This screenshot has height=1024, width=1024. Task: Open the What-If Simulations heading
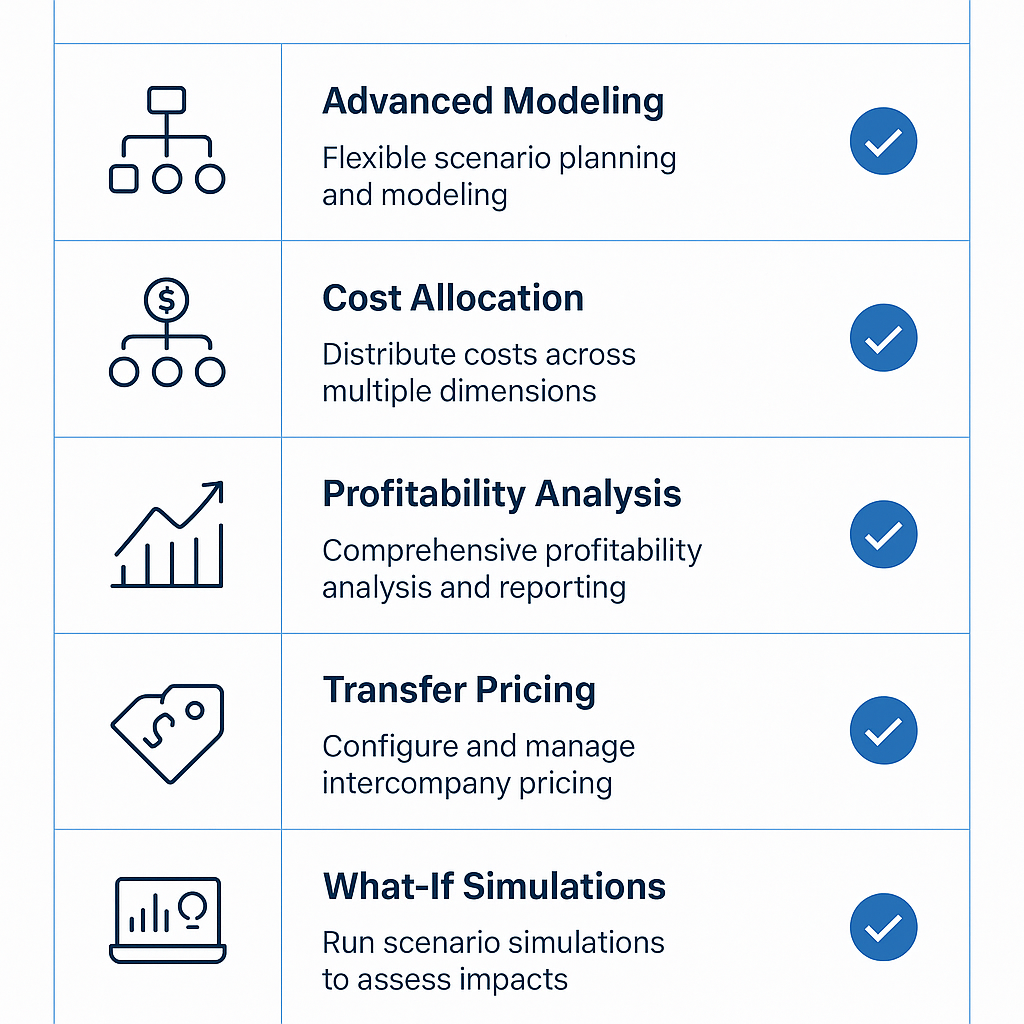(x=494, y=886)
